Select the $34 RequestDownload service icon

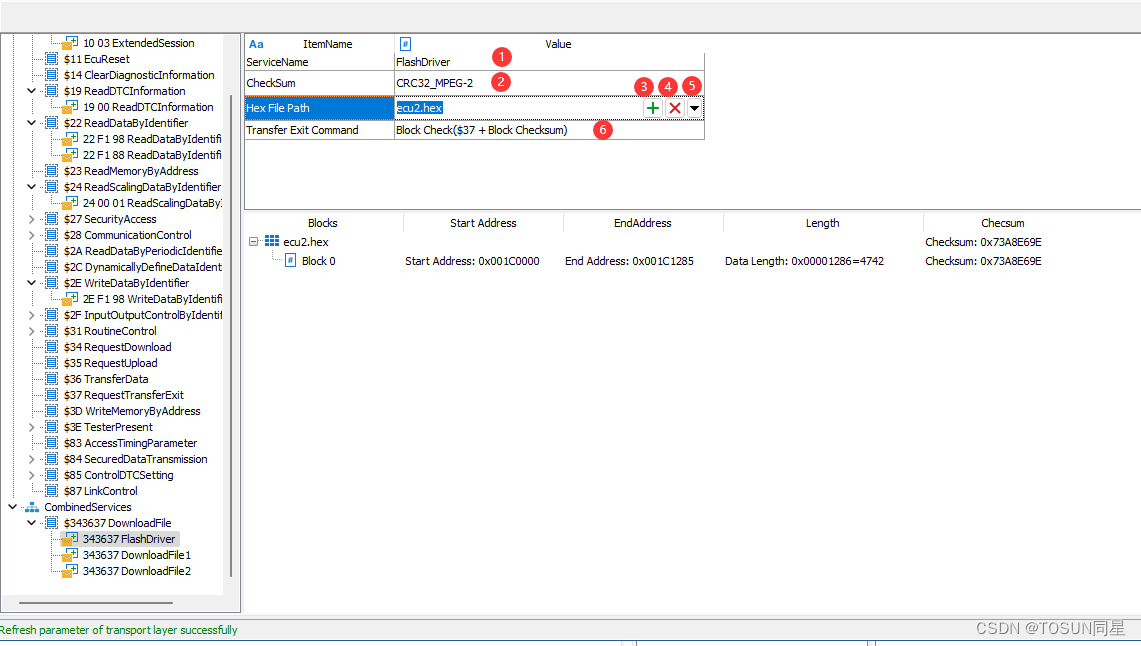coord(52,347)
